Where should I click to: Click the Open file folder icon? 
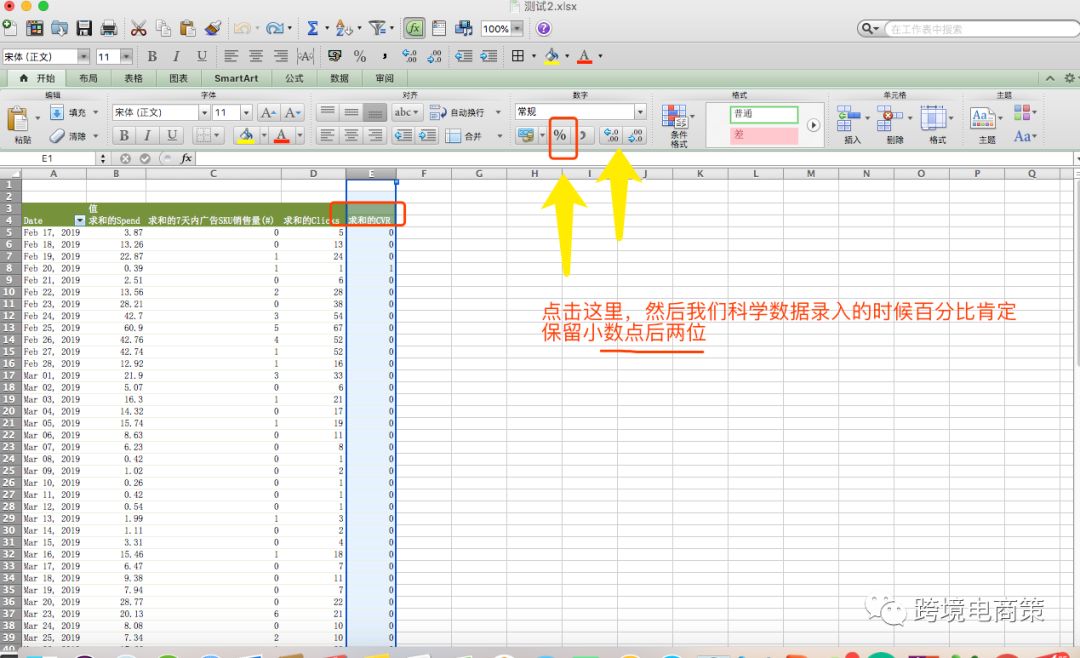point(59,28)
